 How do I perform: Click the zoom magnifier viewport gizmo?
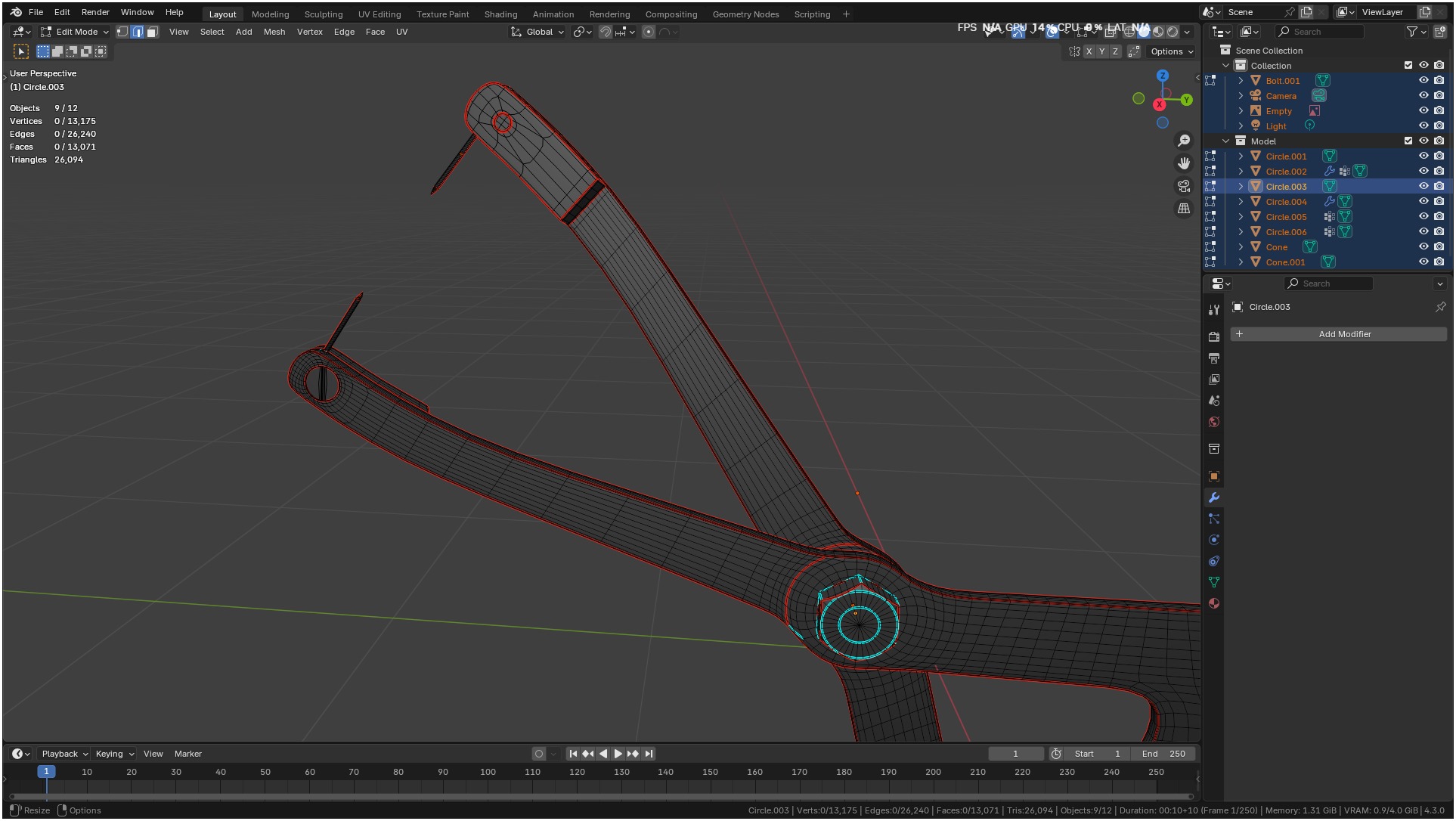pos(1184,141)
